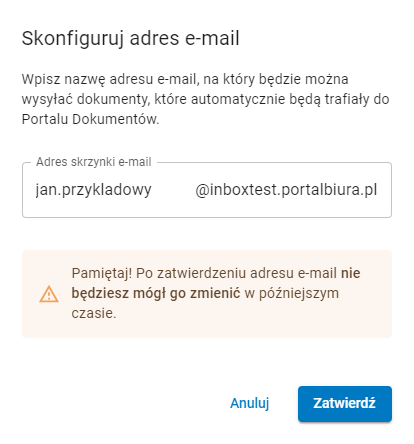Confirm the address with the Zatwierdź button

point(345,404)
